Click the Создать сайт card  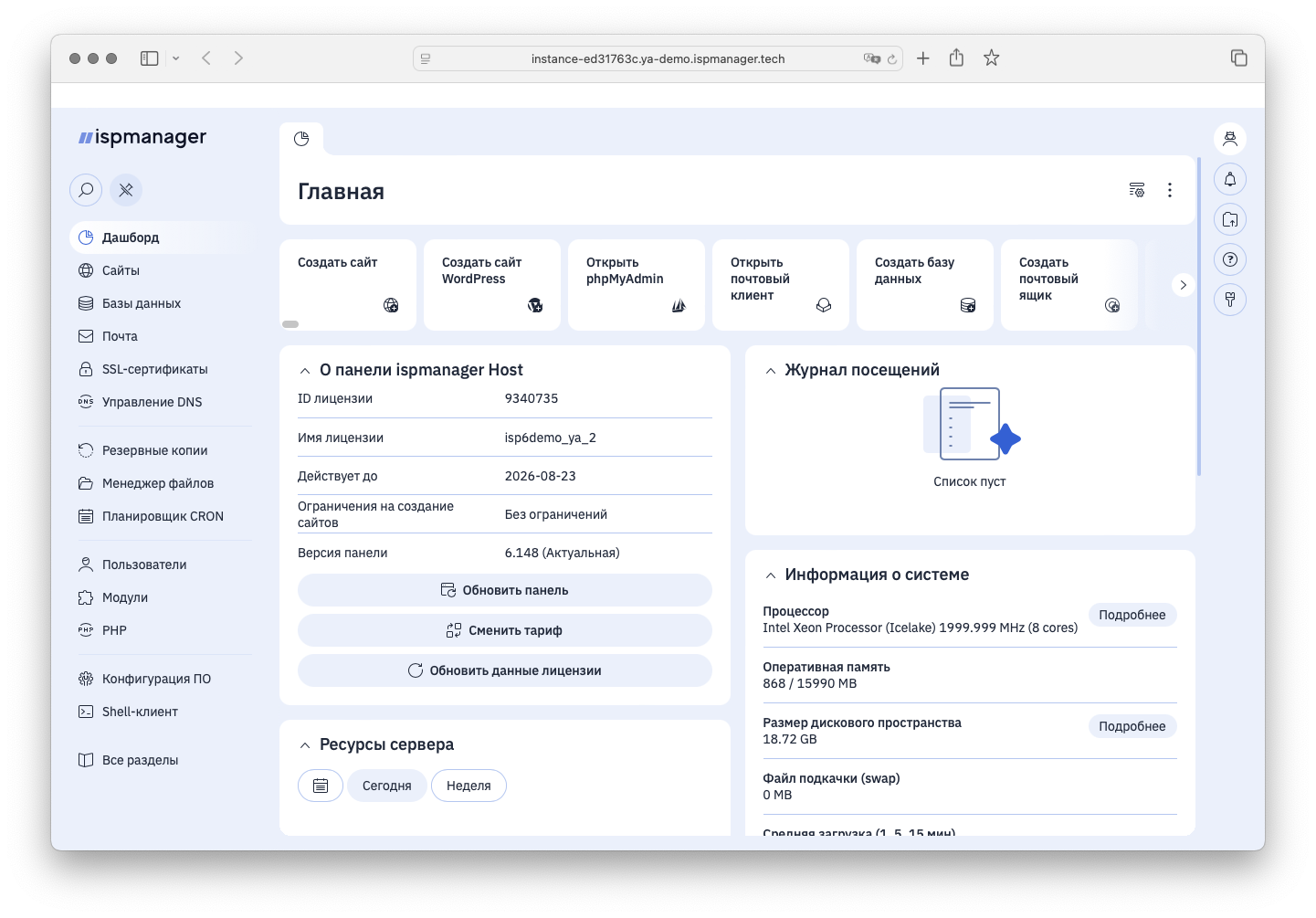(348, 285)
